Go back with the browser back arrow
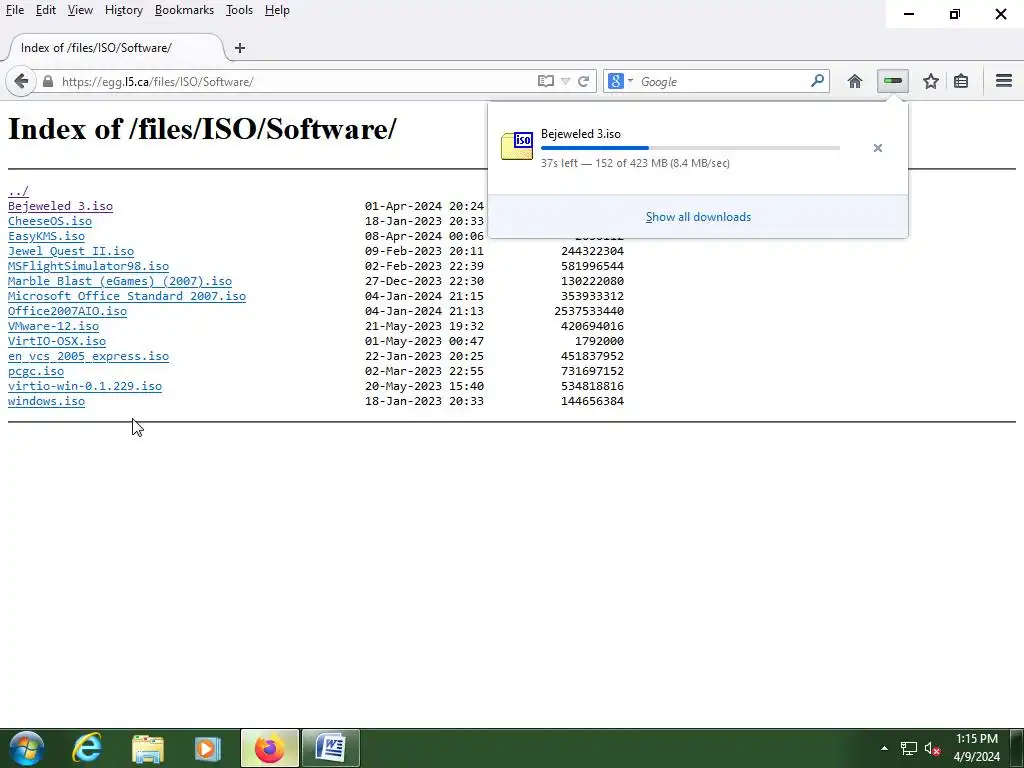This screenshot has height=768, width=1024. [x=21, y=82]
